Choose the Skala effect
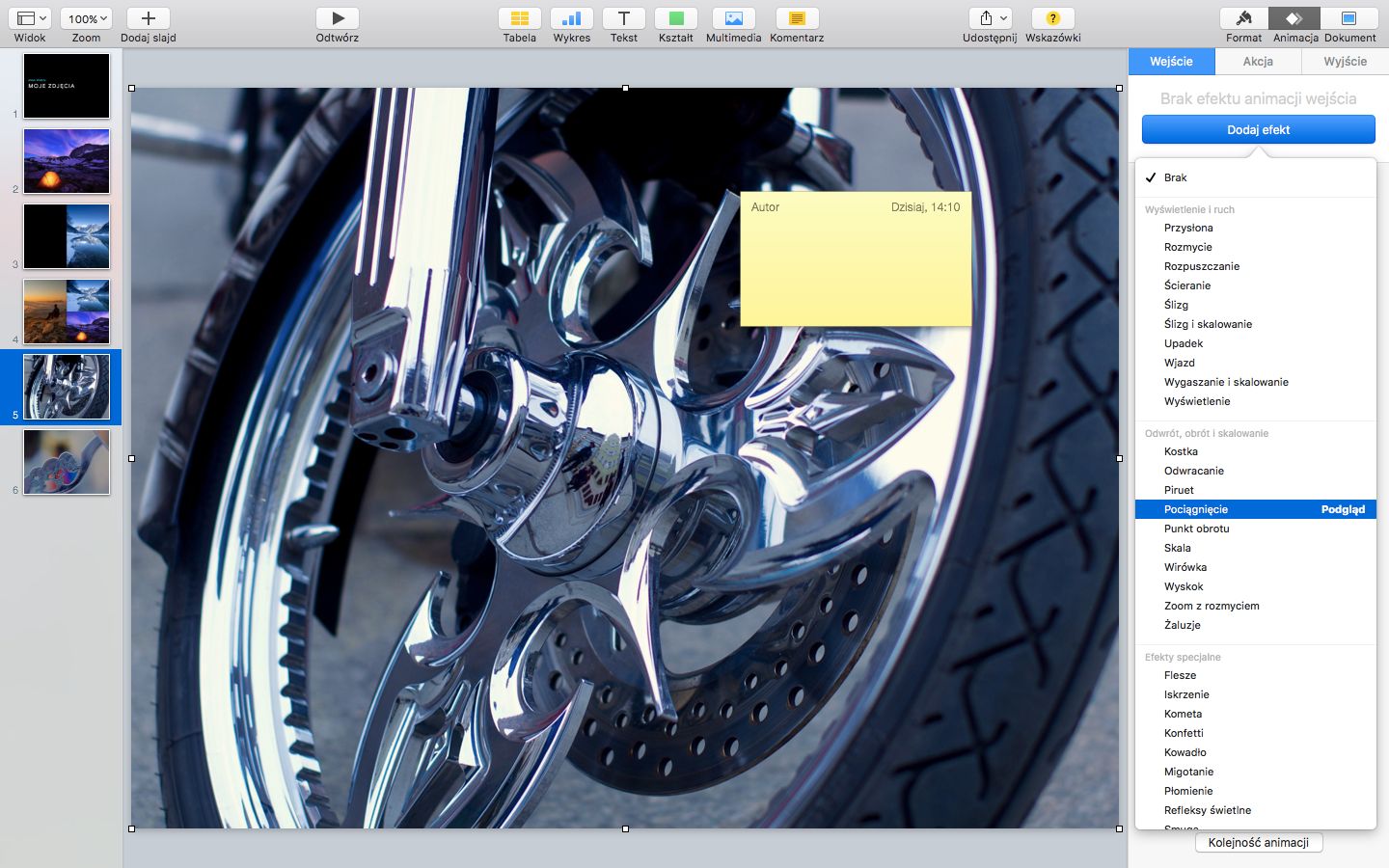Viewport: 1389px width, 868px height. click(x=1256, y=548)
